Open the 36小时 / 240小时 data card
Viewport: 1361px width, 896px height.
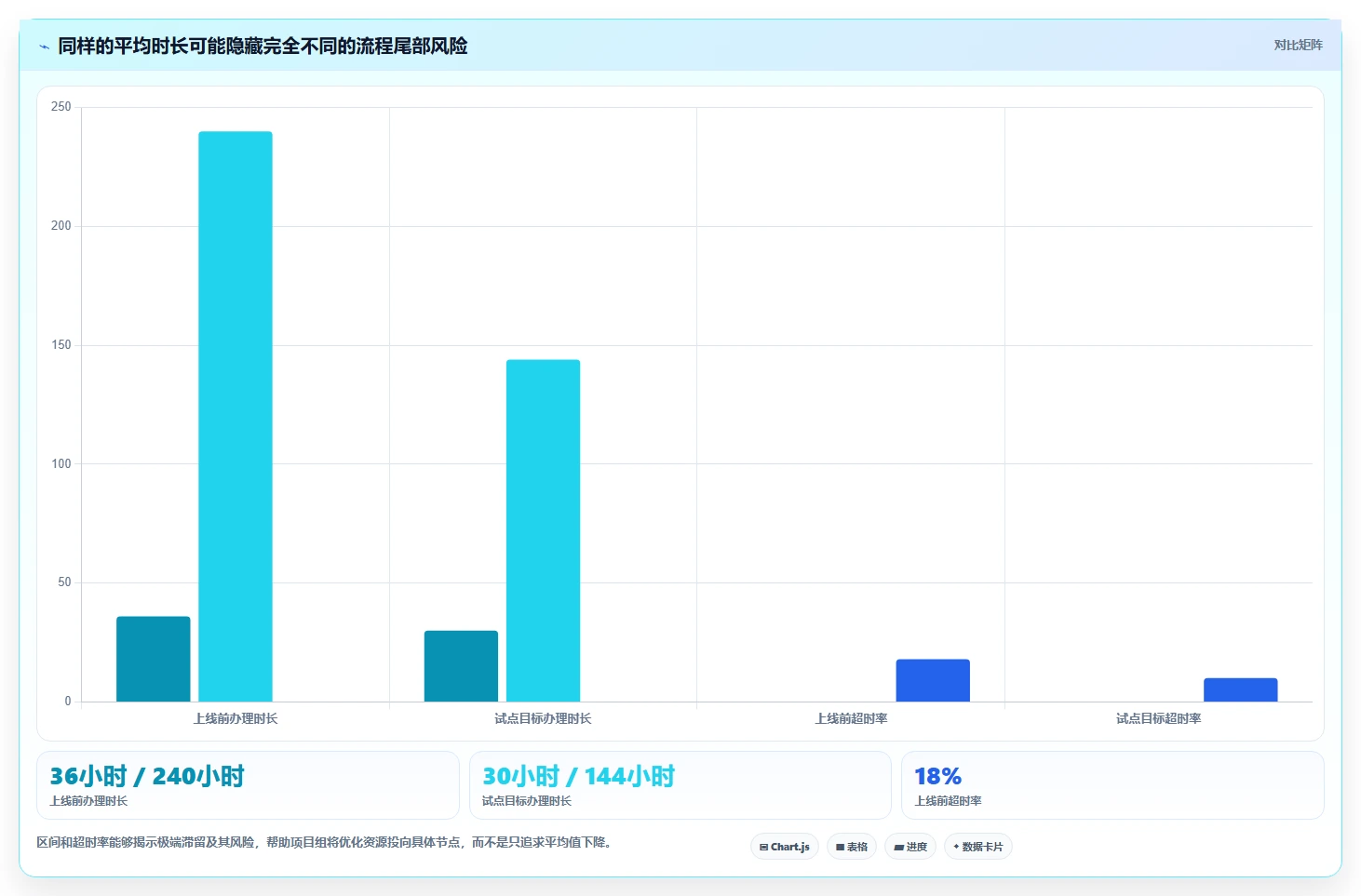(x=248, y=785)
